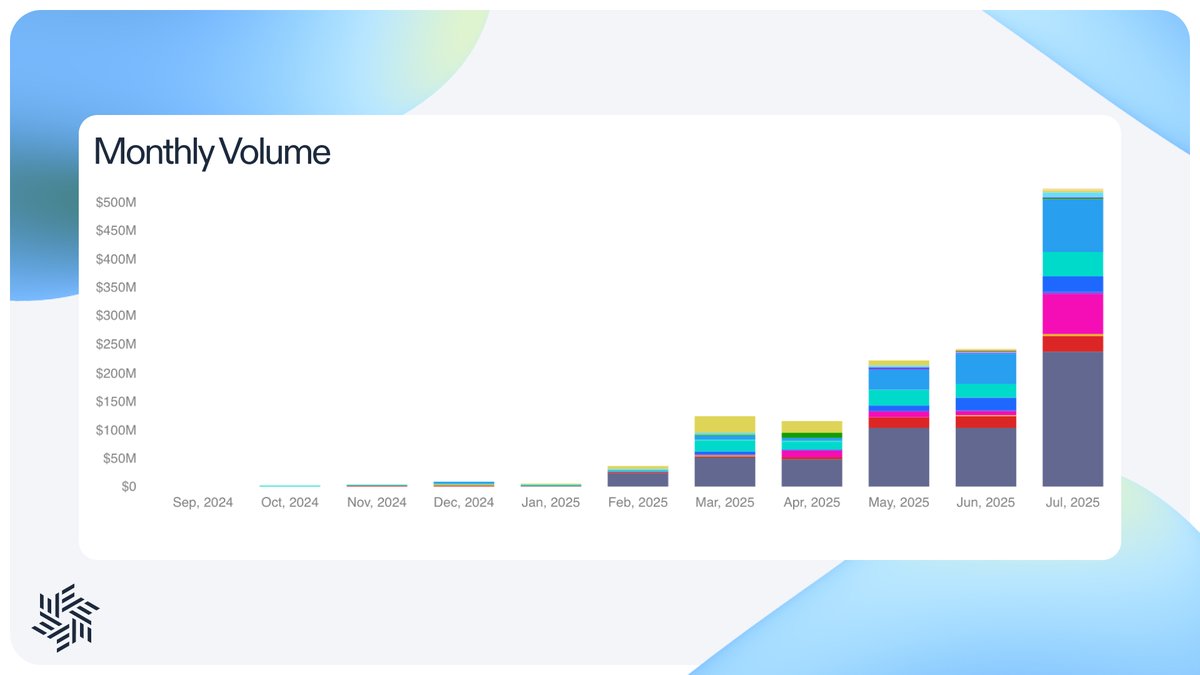Screen dimensions: 1200x675
Task: Select the $100M y-axis label
Action: [116, 430]
